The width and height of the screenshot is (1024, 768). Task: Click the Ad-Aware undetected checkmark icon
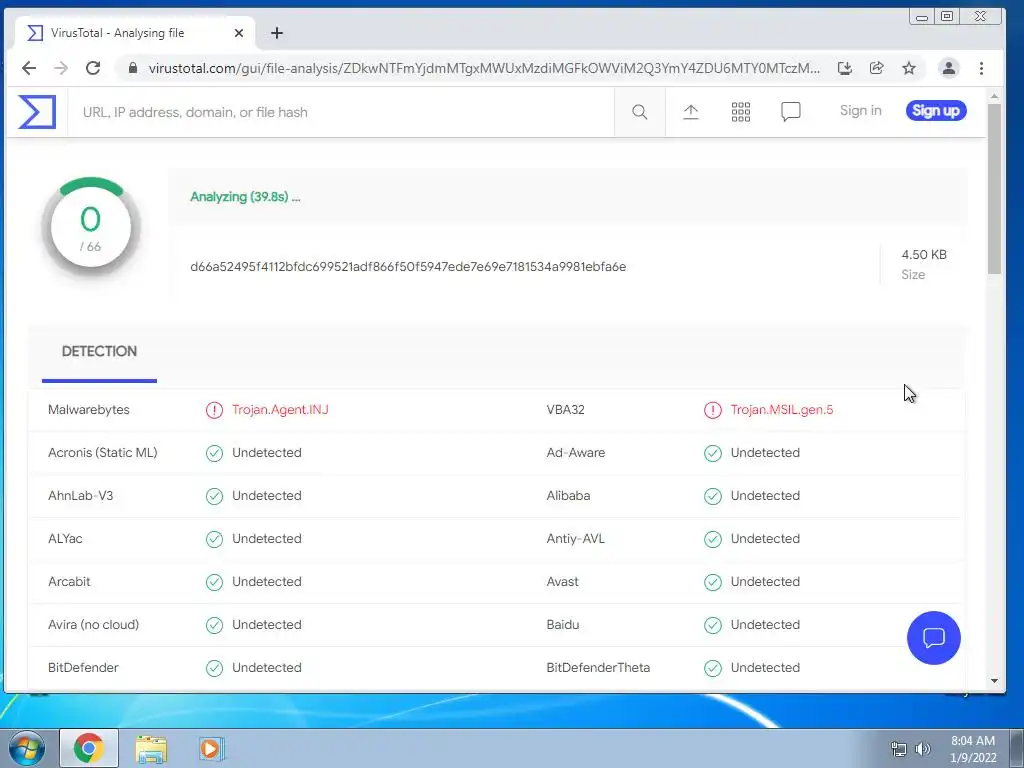pyautogui.click(x=712, y=453)
